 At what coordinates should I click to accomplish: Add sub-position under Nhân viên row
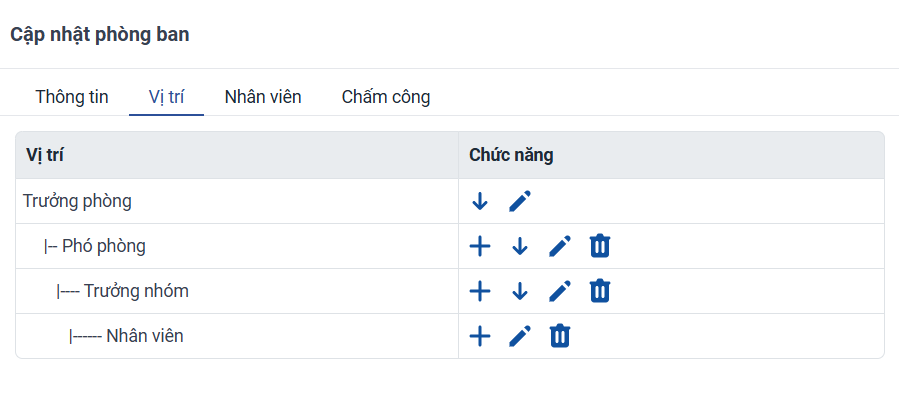click(480, 336)
